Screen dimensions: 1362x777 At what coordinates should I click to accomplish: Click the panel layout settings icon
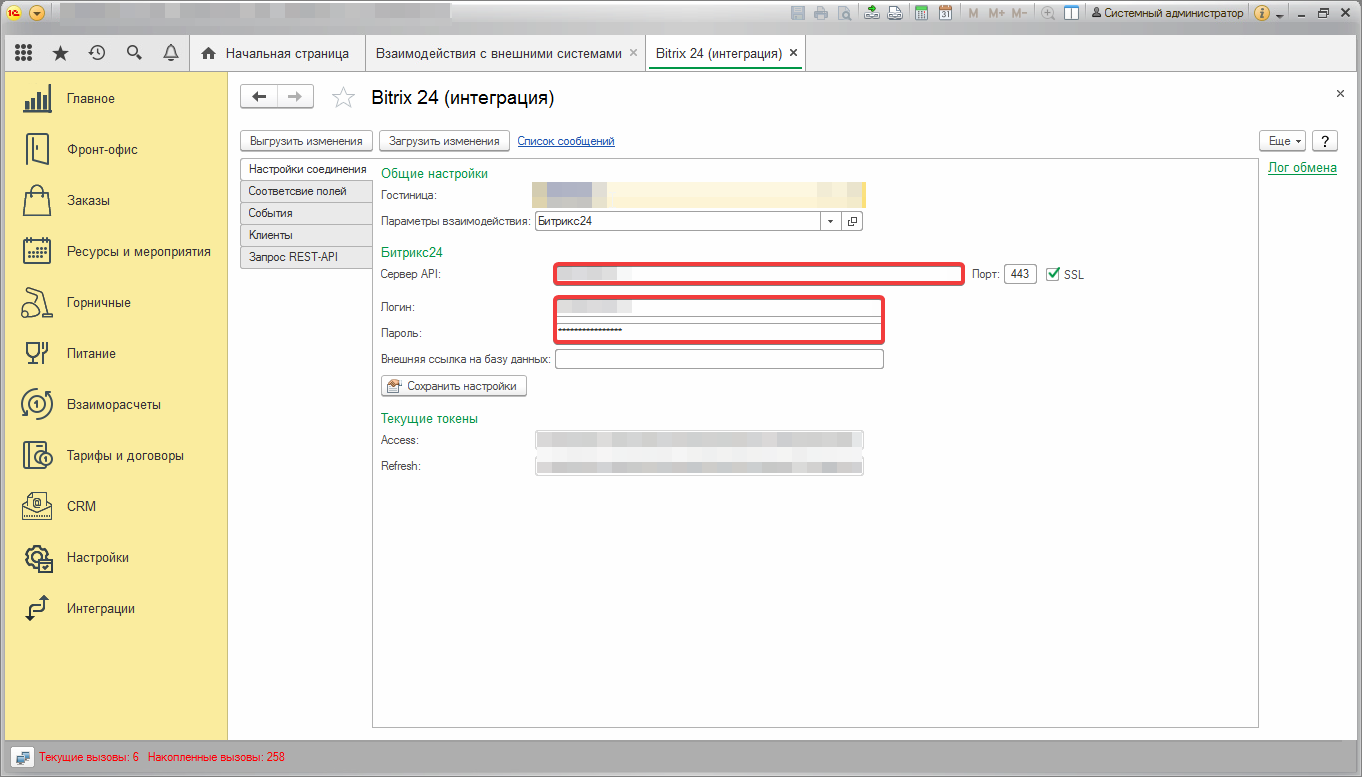click(1071, 13)
